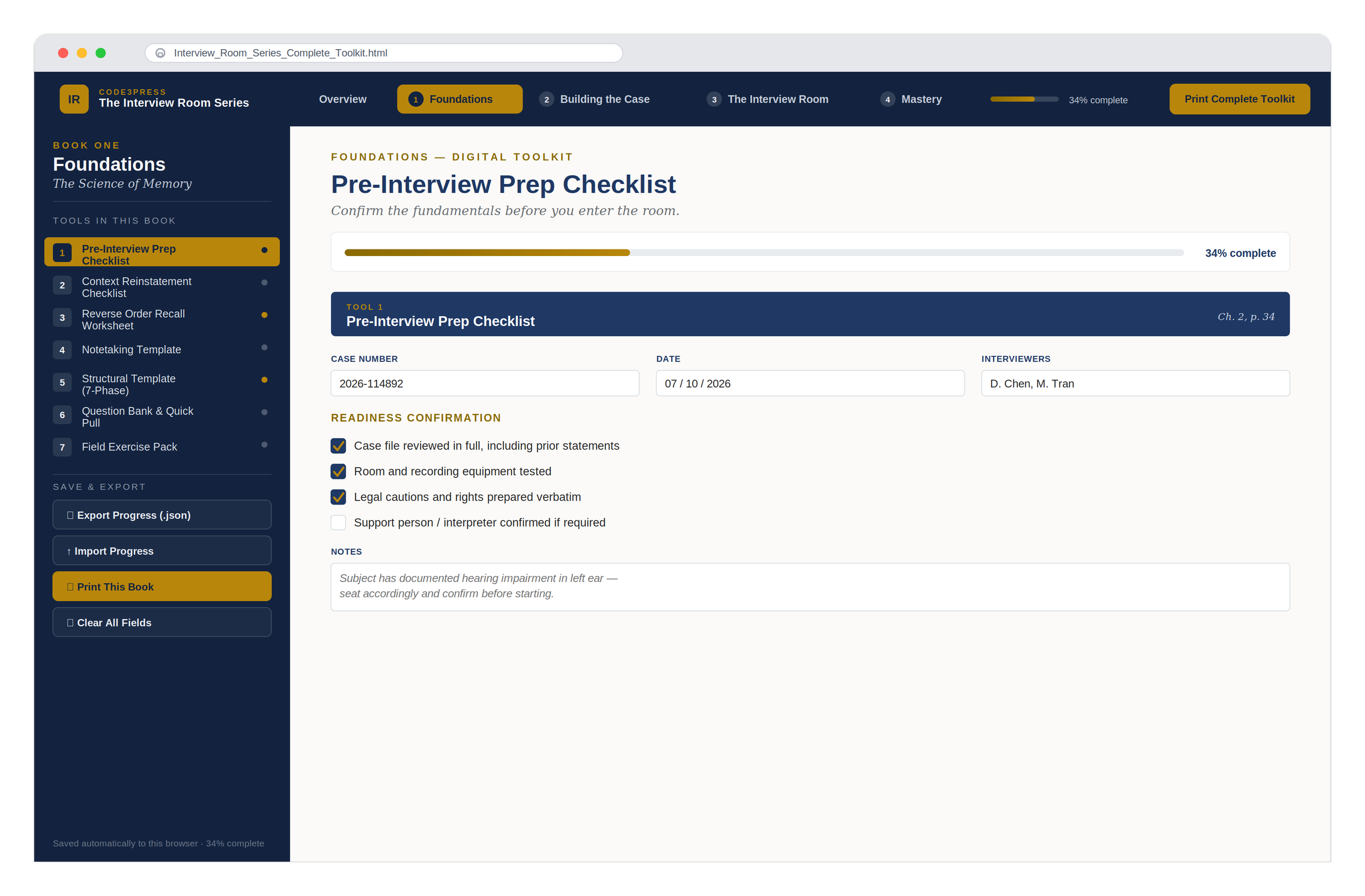Screen dimensions: 1365x896
Task: Click 'The Interview Room Series' title
Action: point(174,103)
